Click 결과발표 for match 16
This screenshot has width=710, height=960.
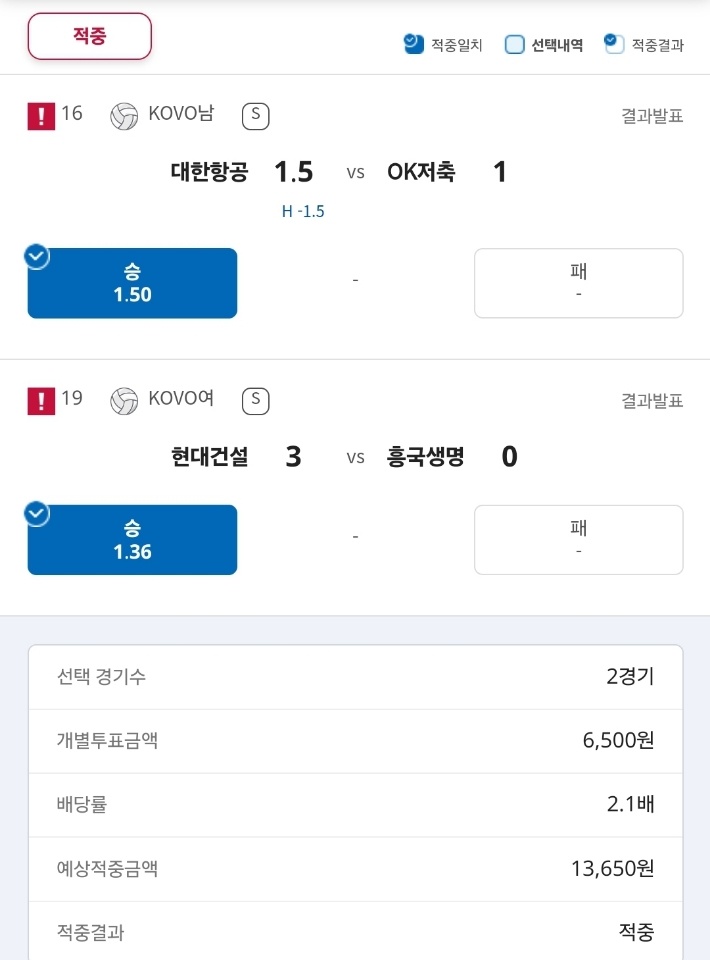pos(652,116)
